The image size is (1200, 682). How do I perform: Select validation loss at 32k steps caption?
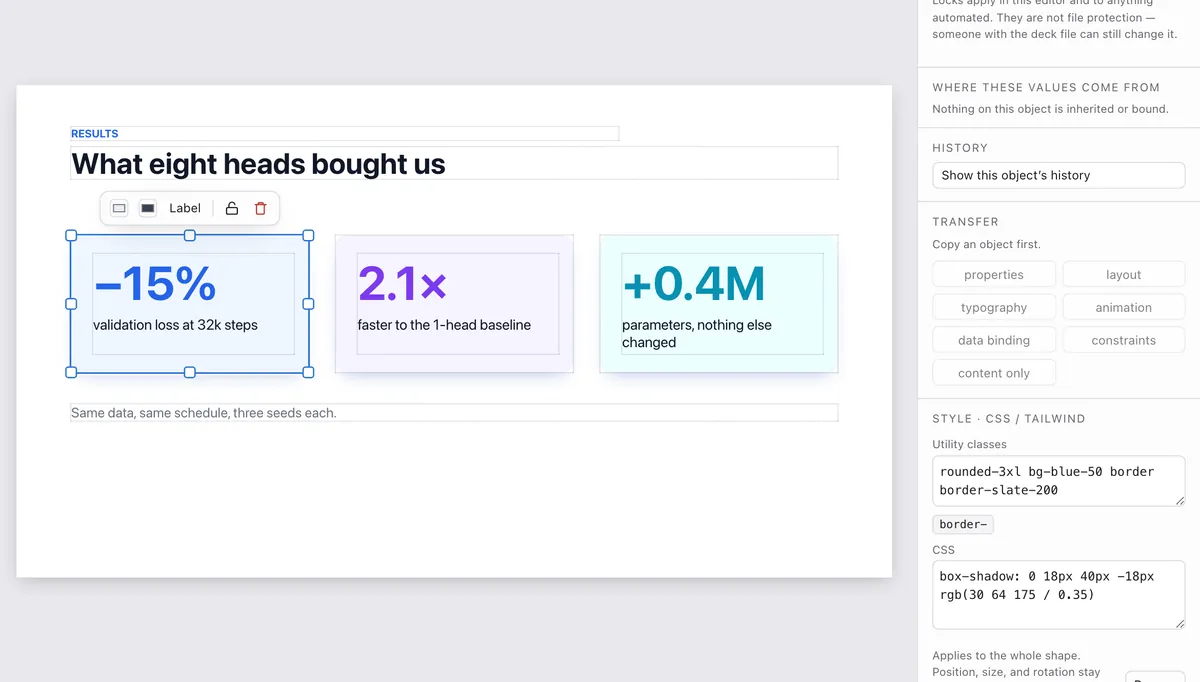tap(175, 325)
